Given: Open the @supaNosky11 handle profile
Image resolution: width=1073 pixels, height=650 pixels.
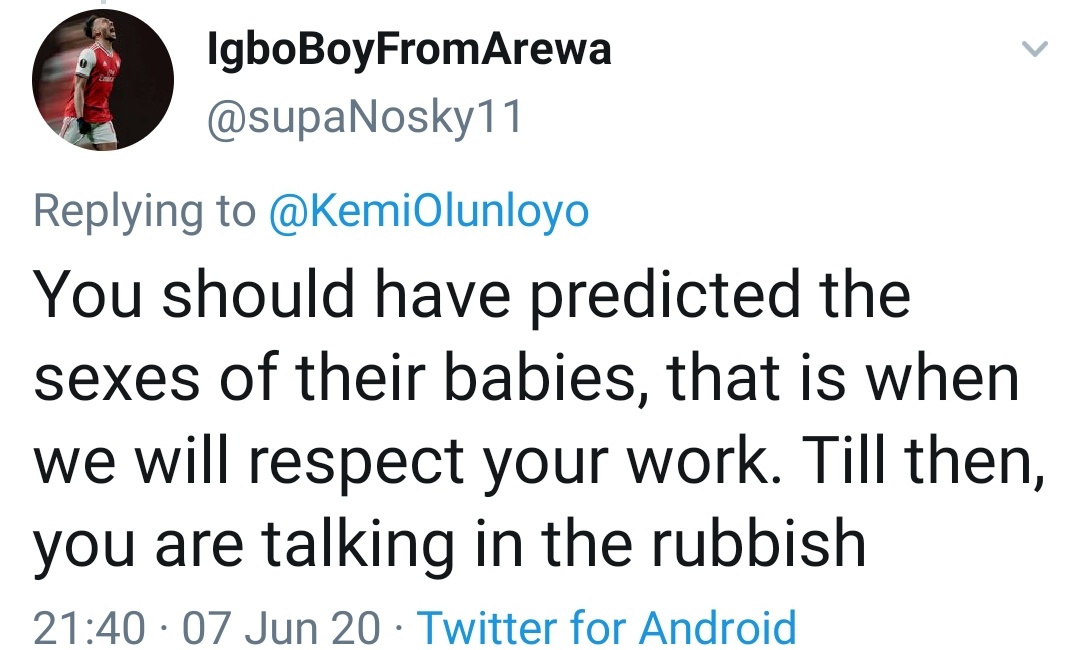Looking at the screenshot, I should coord(362,119).
